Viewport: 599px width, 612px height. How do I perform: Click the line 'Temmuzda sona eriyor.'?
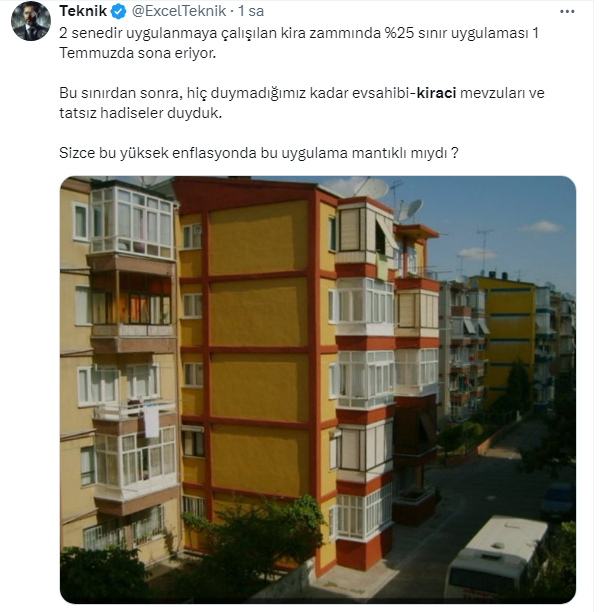pos(138,53)
